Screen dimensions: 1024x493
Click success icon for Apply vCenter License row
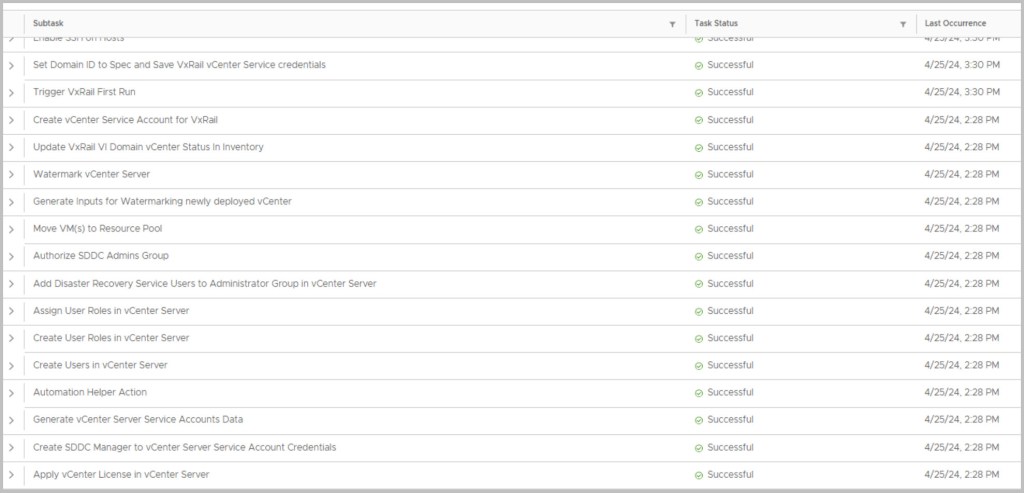699,475
